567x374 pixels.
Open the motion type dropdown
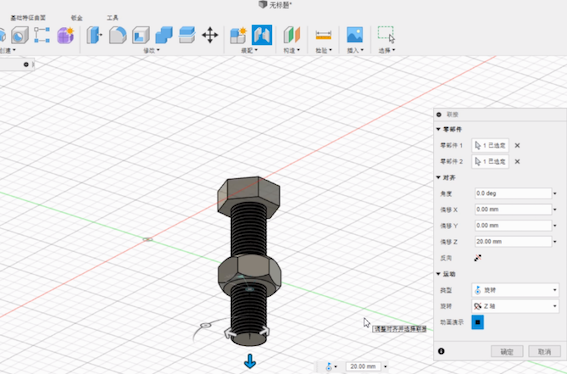(515, 290)
